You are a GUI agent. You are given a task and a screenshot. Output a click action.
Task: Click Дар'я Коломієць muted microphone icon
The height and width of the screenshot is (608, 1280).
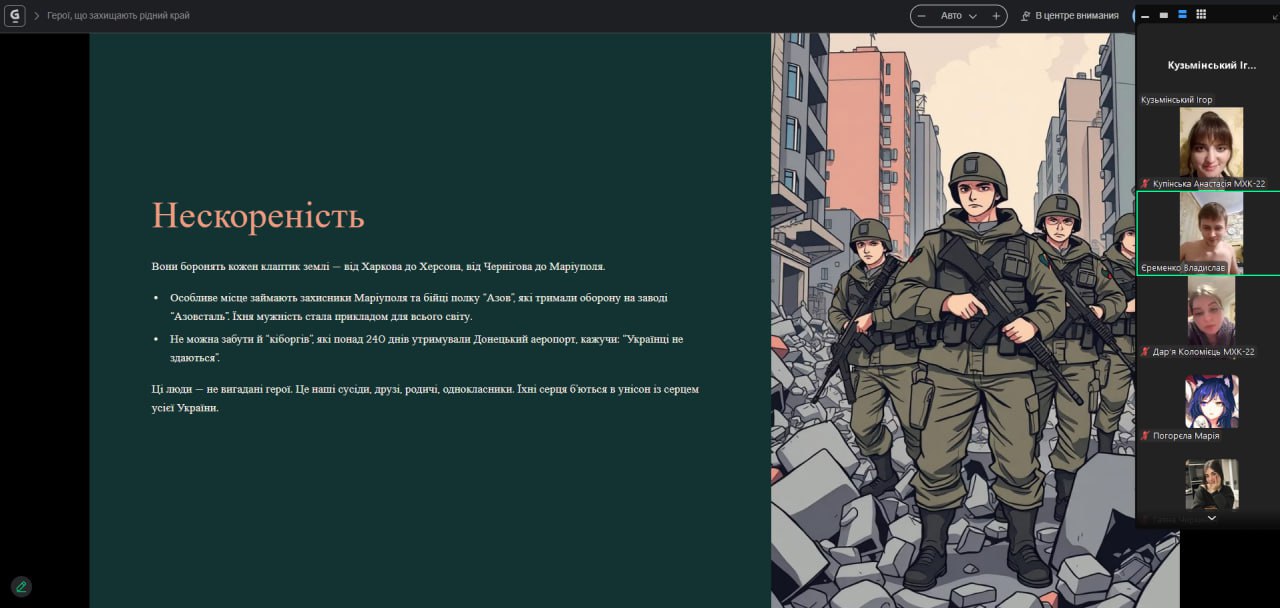(x=1146, y=352)
